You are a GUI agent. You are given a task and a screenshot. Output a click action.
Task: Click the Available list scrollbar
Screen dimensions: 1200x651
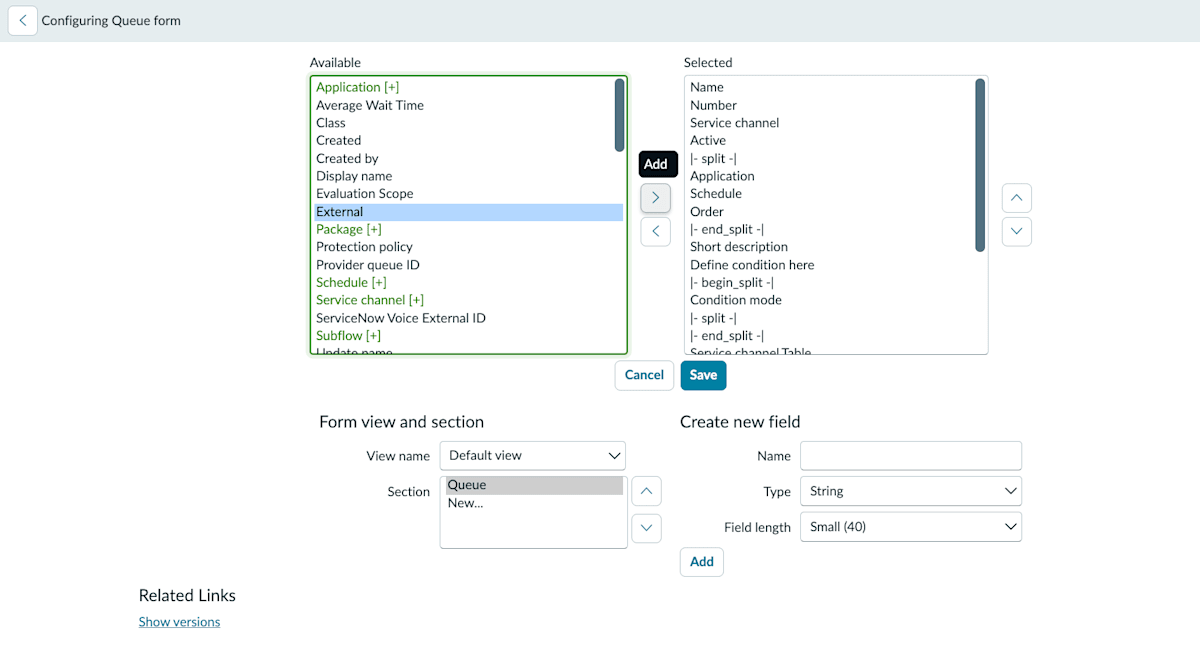tap(620, 115)
